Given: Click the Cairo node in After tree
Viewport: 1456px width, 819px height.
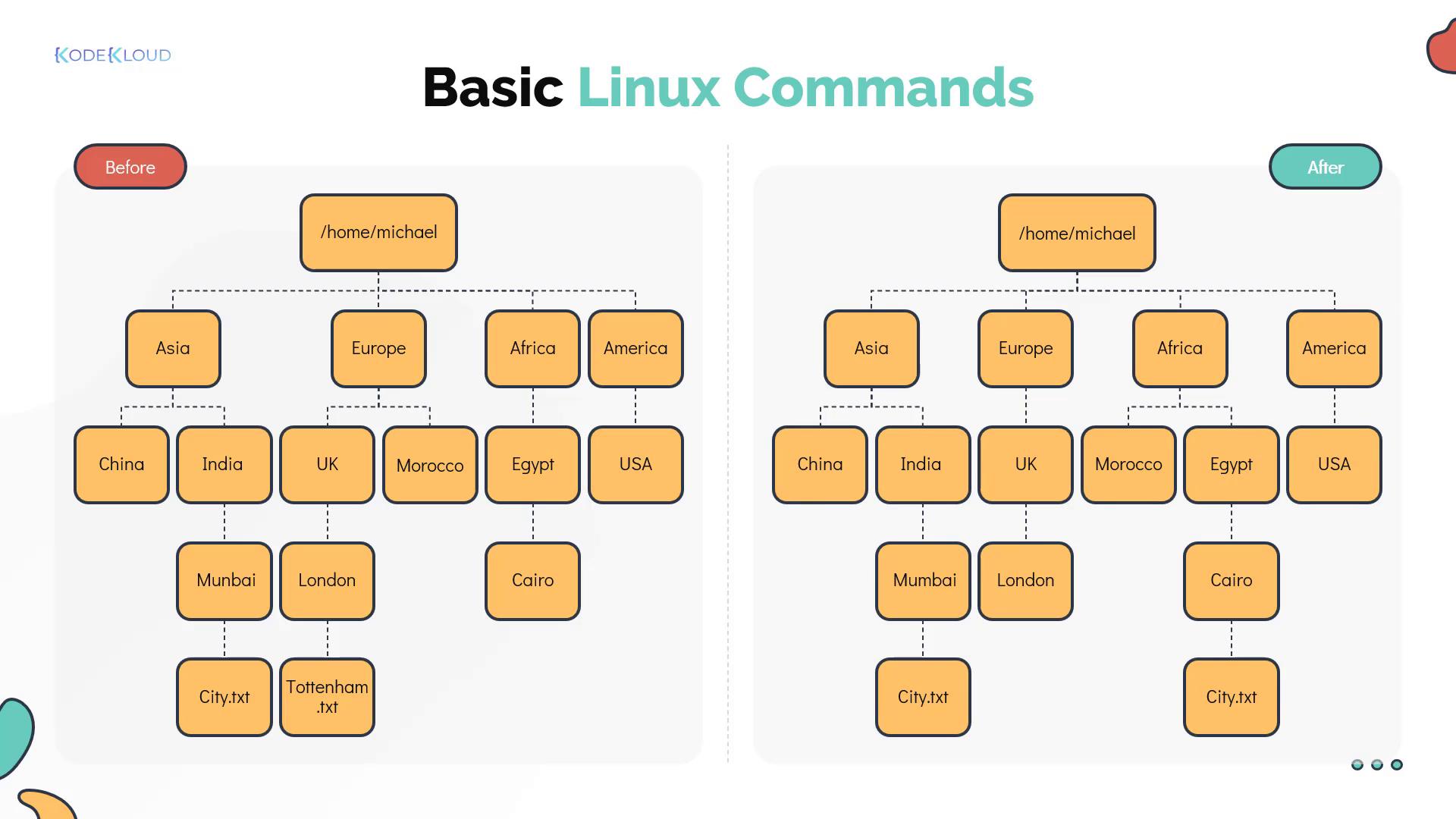Looking at the screenshot, I should [x=1231, y=579].
